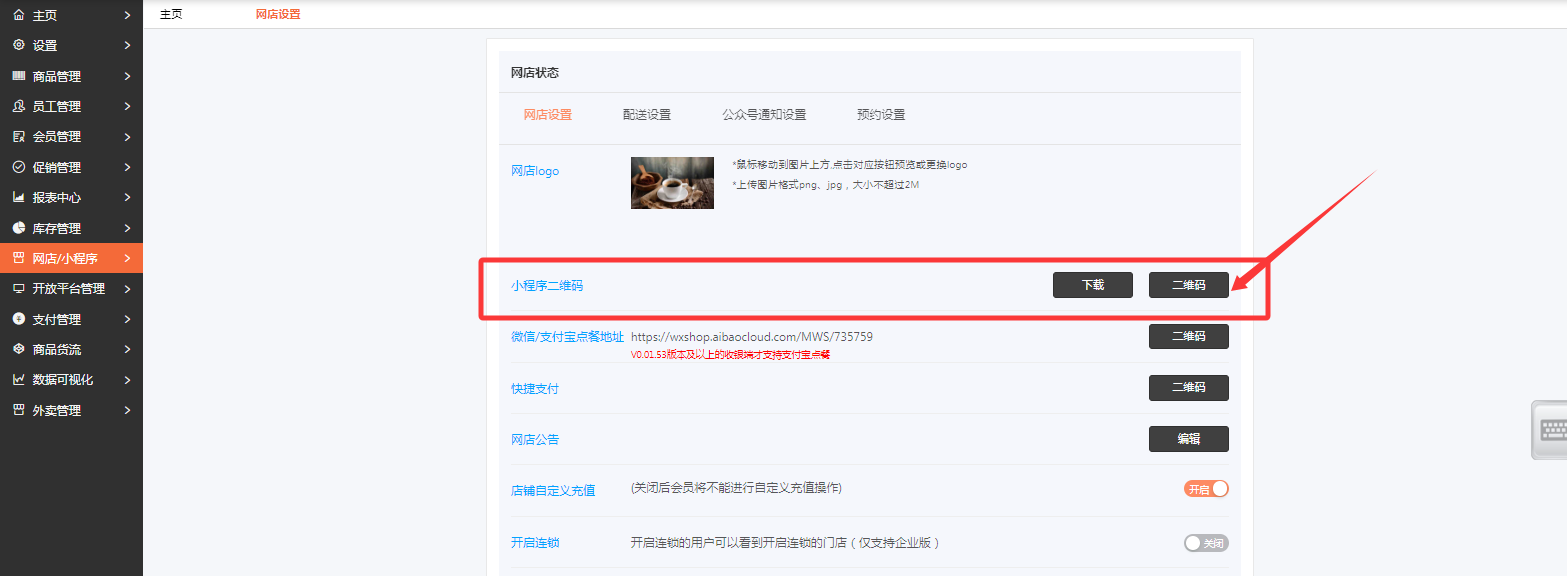This screenshot has width=1567, height=576.
Task: Click the inventory management pie icon
Action: (x=18, y=228)
